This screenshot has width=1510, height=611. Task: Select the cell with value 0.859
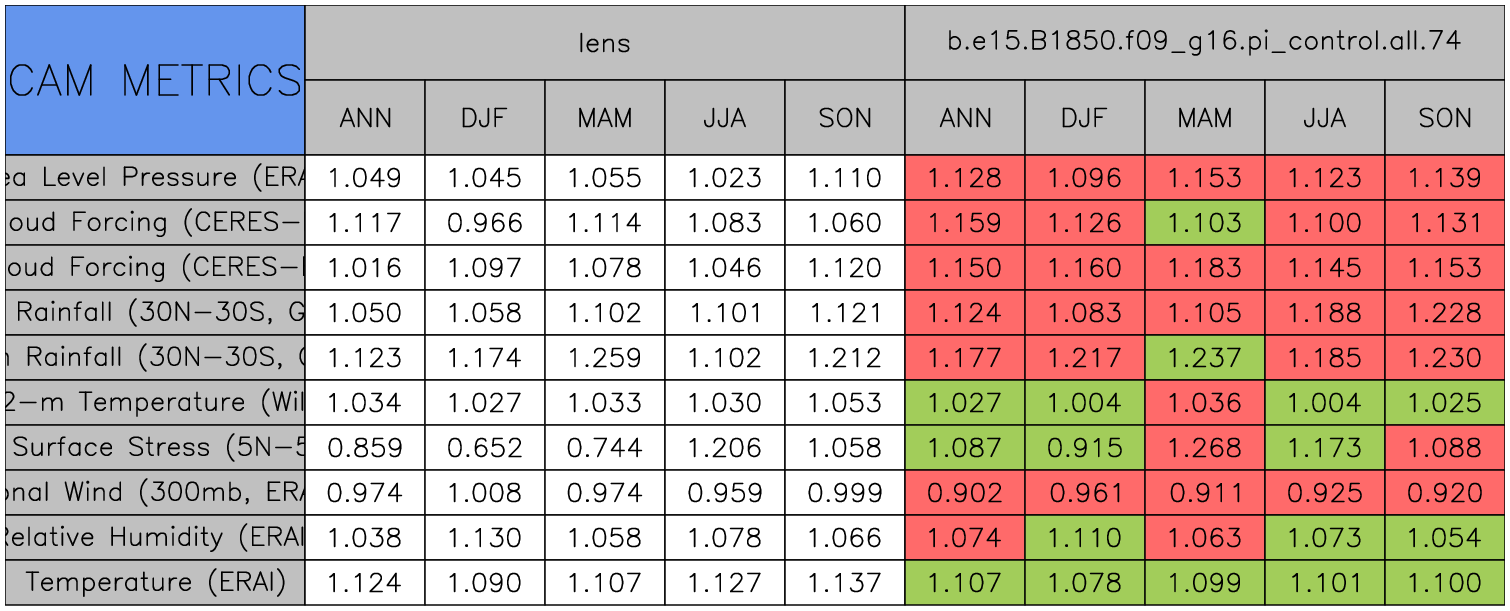(x=365, y=448)
